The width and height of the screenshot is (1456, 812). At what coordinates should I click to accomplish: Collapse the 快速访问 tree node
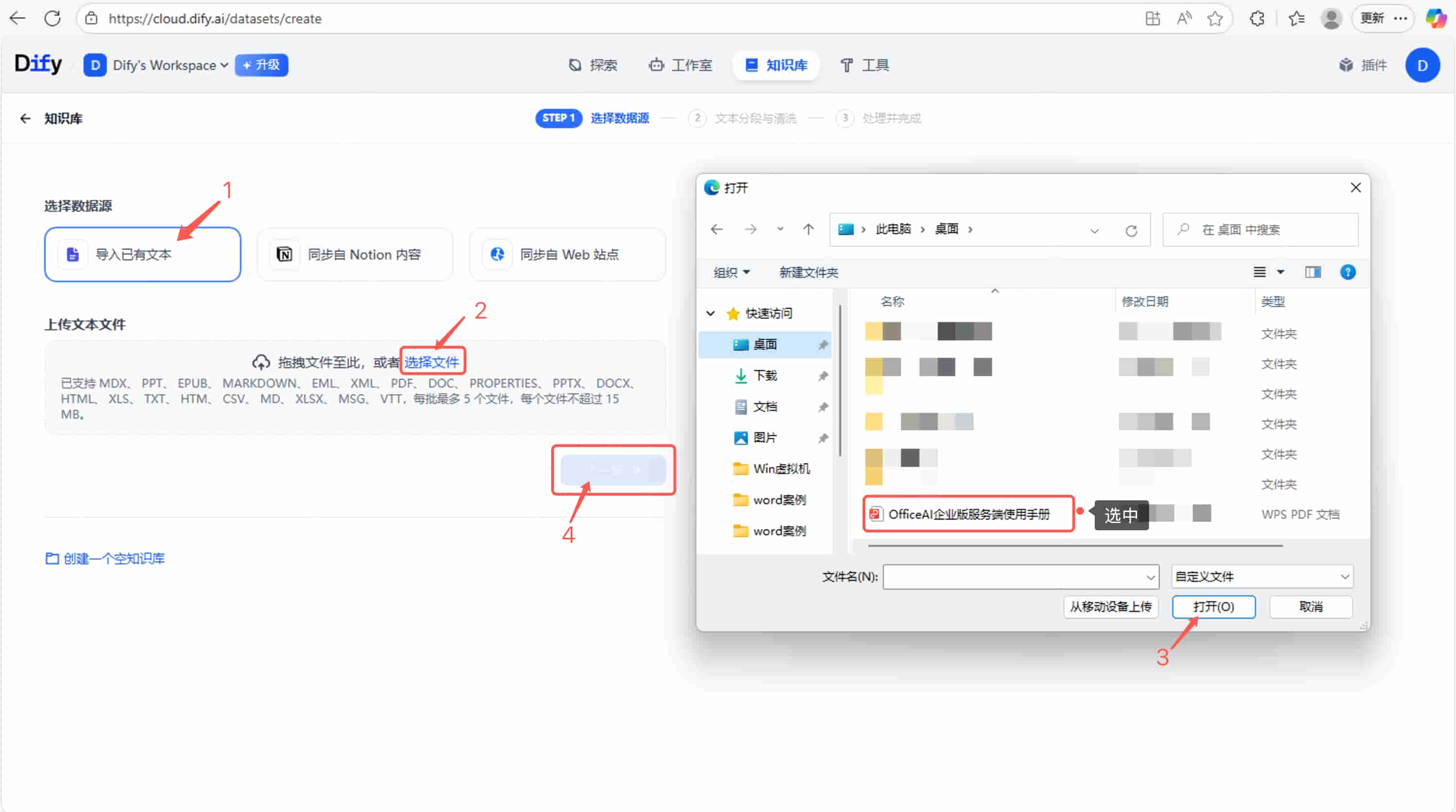[x=711, y=313]
